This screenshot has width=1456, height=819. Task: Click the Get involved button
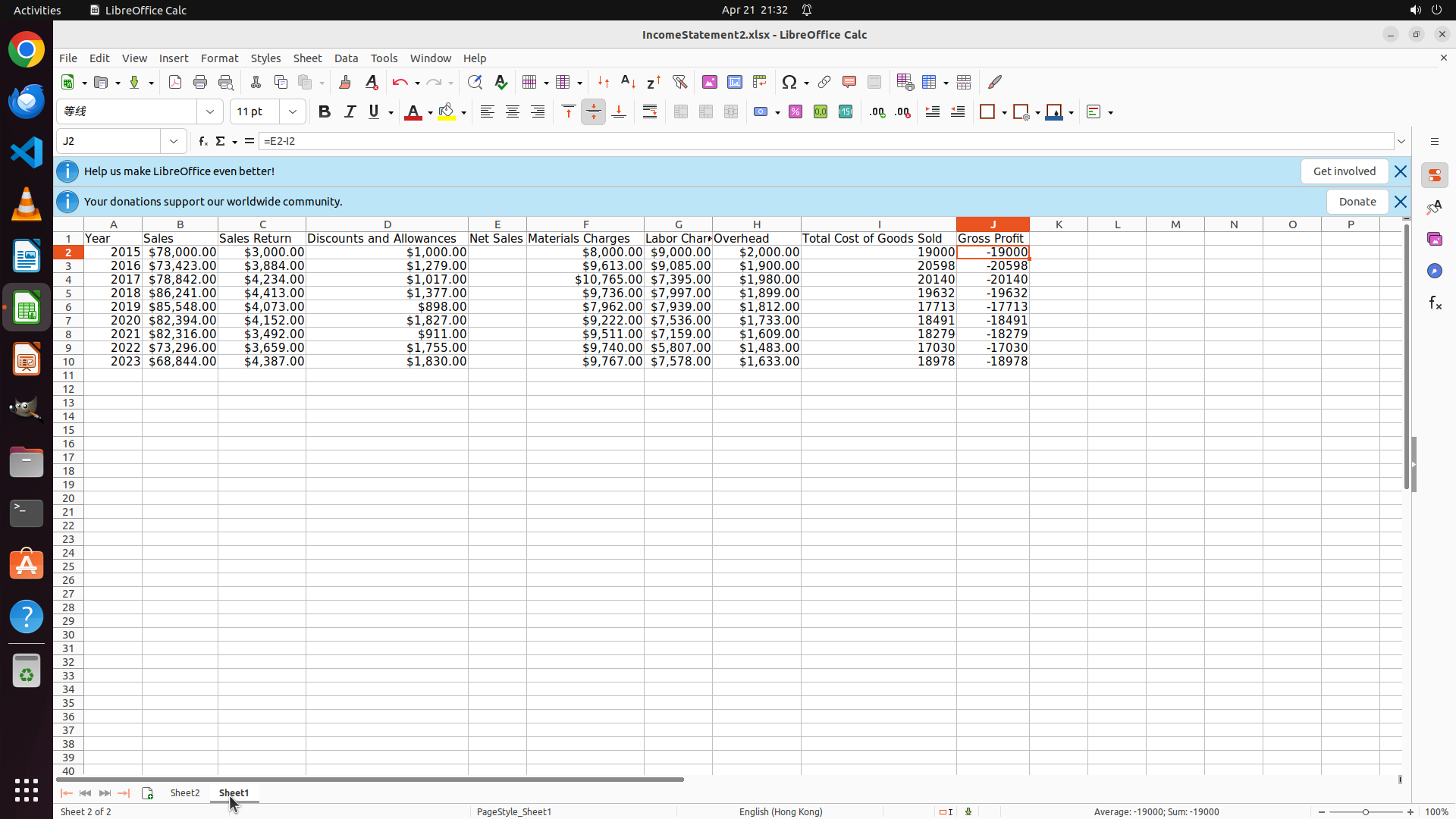[x=1344, y=171]
